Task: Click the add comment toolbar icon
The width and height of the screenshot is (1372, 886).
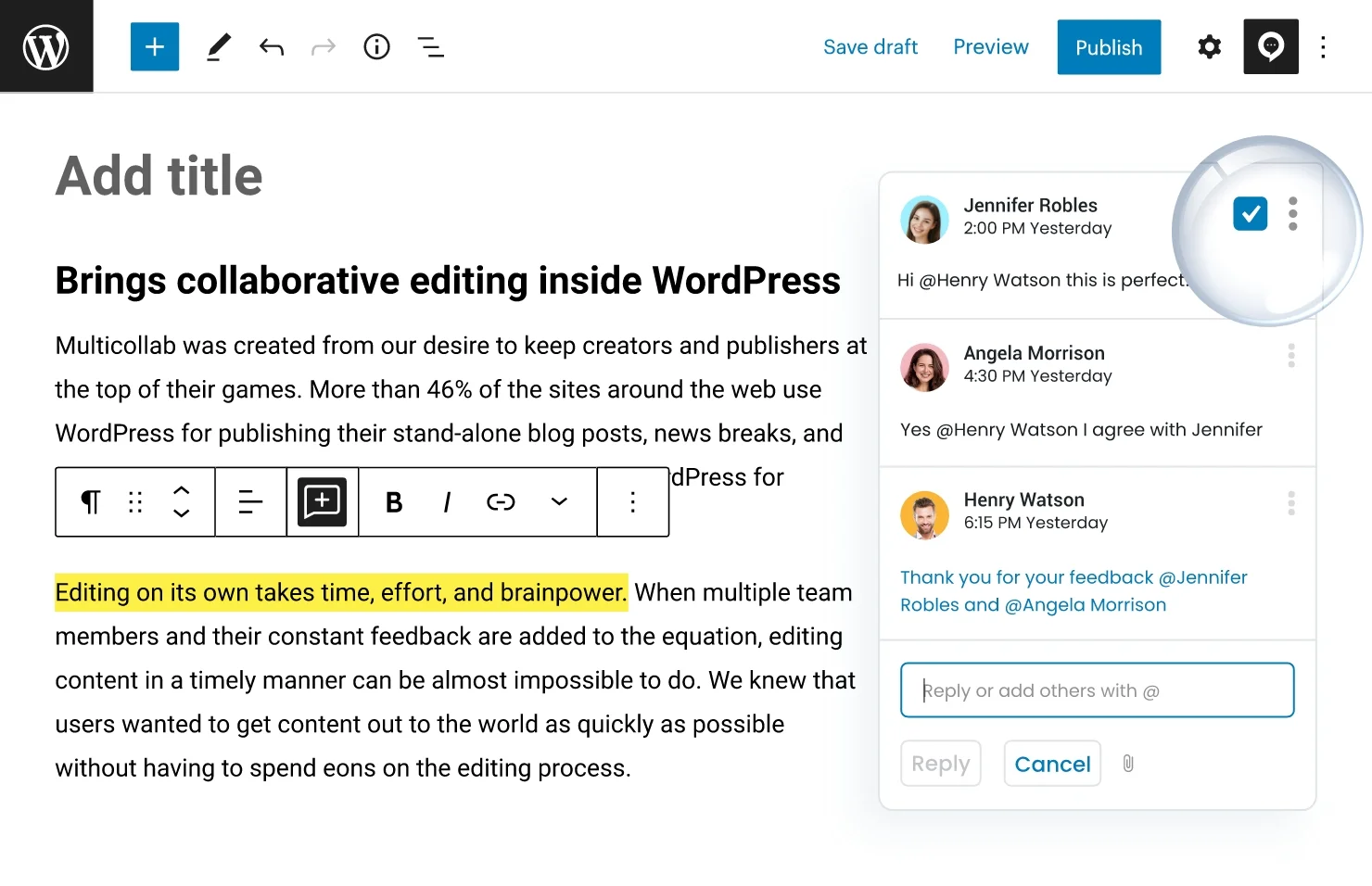Action: click(322, 501)
